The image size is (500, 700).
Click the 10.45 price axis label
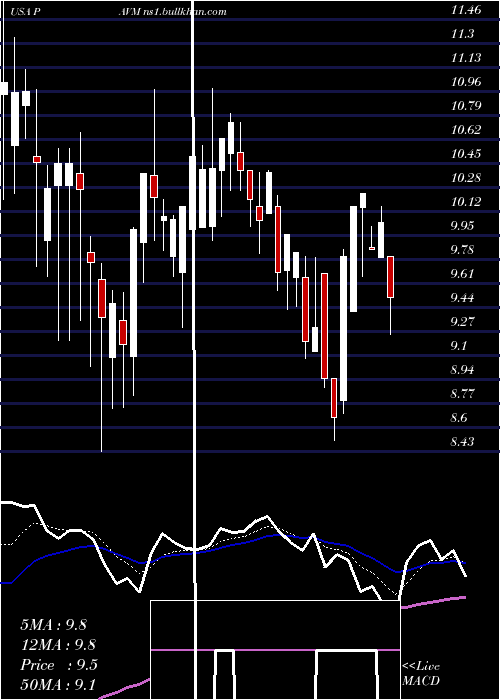coord(466,154)
